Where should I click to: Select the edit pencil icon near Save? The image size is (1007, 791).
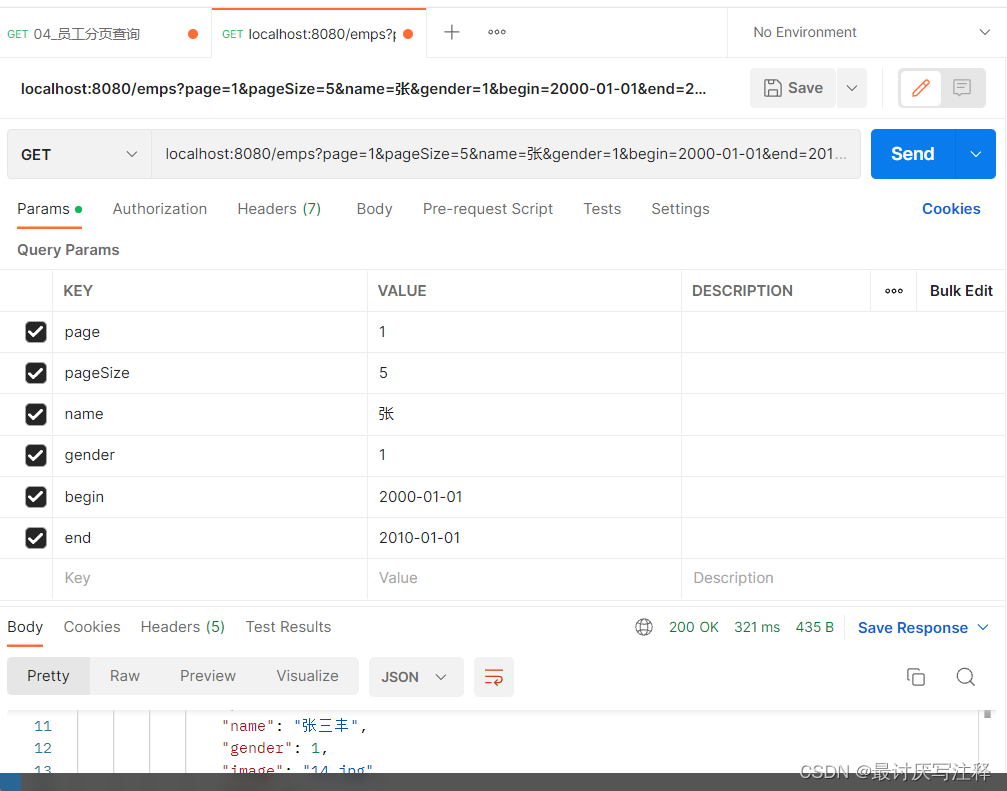[920, 88]
